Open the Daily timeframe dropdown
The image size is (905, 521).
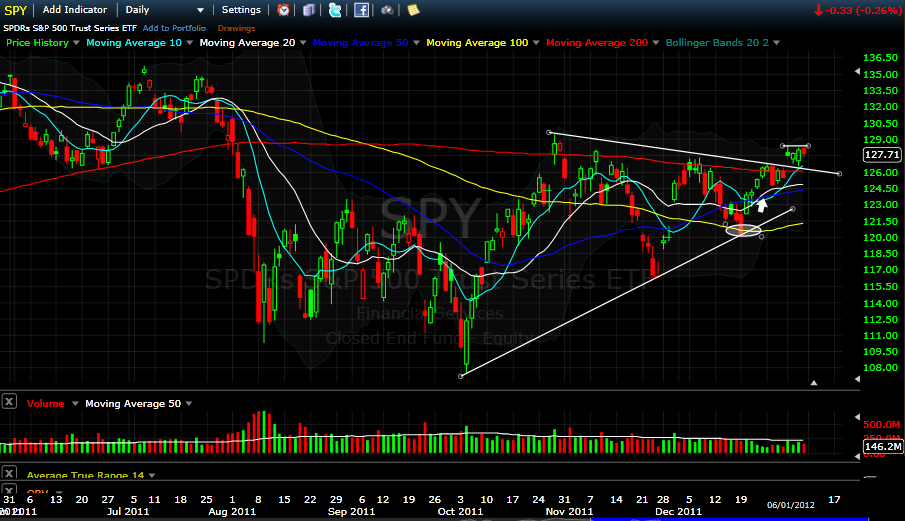pos(165,10)
